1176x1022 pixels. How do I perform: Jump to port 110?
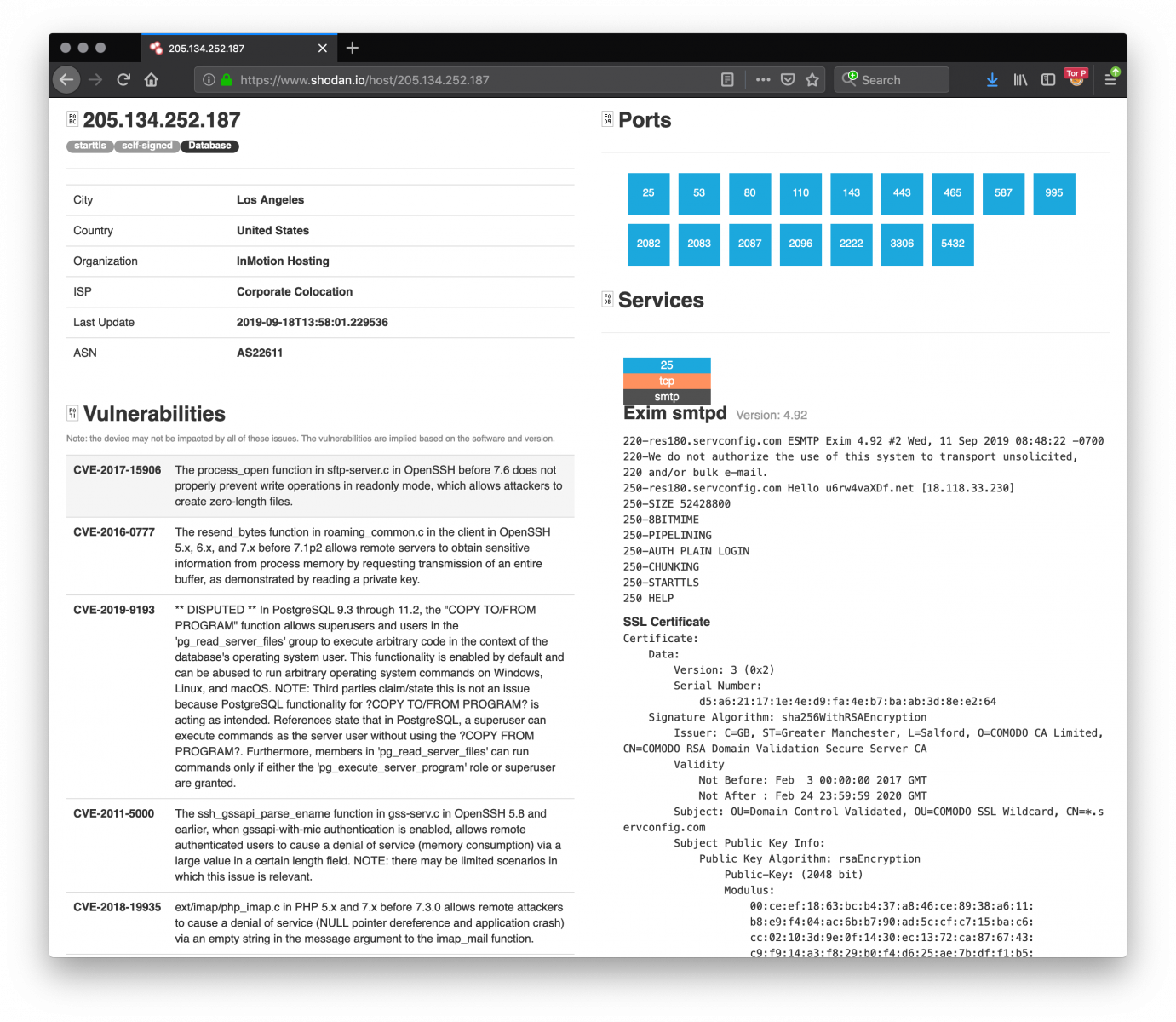[x=800, y=193]
